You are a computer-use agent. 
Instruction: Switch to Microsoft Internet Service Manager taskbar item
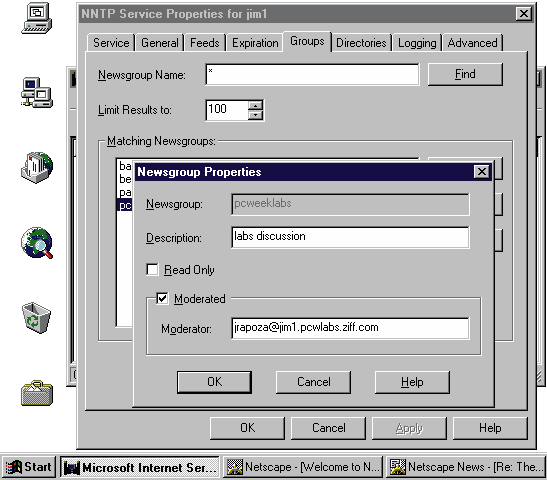pyautogui.click(x=140, y=467)
